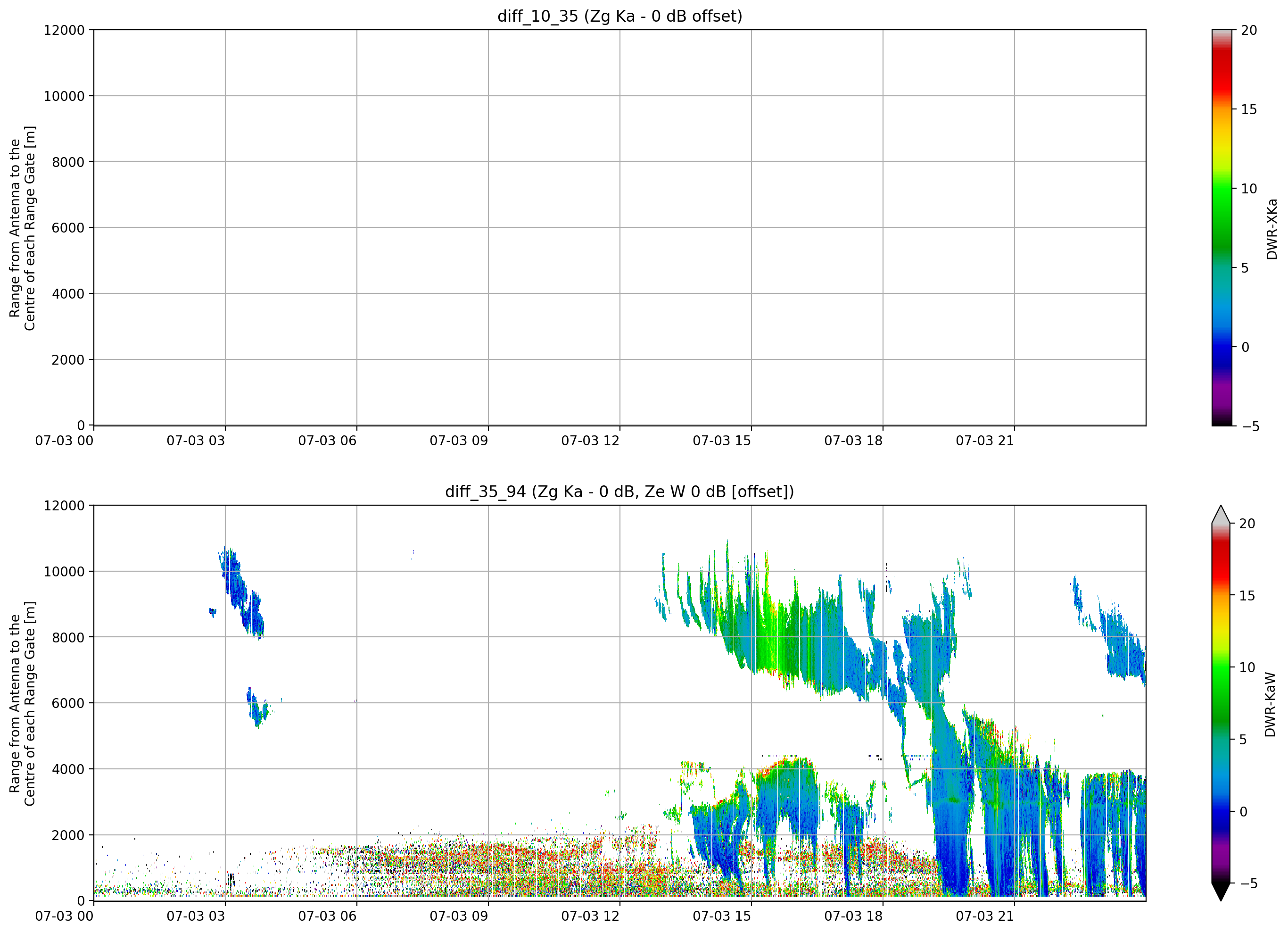Click the 6000 y-tick on the diff_35_94 plot
The height and width of the screenshot is (933, 1288).
tap(68, 703)
